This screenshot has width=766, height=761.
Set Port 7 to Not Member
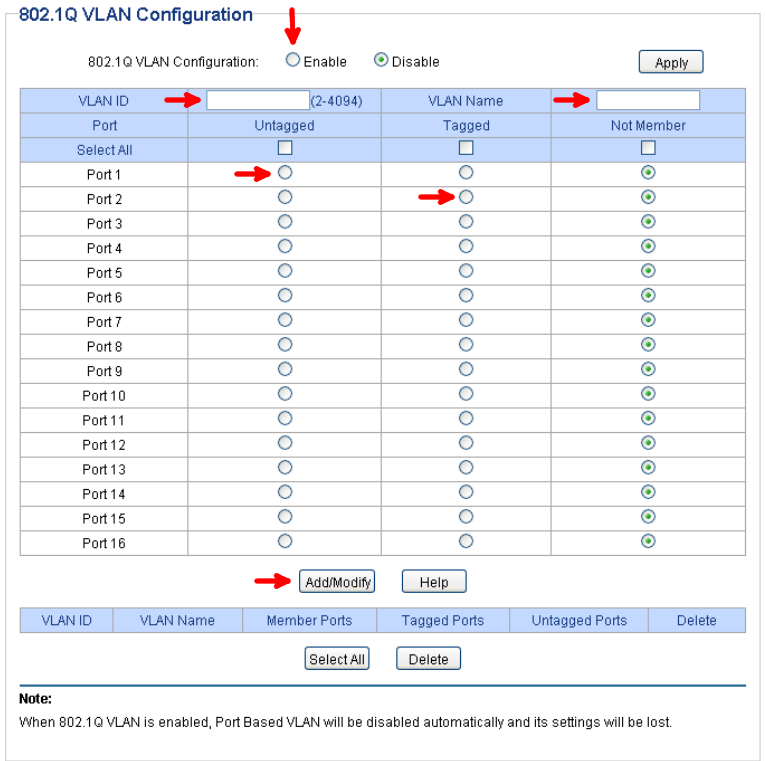[648, 320]
